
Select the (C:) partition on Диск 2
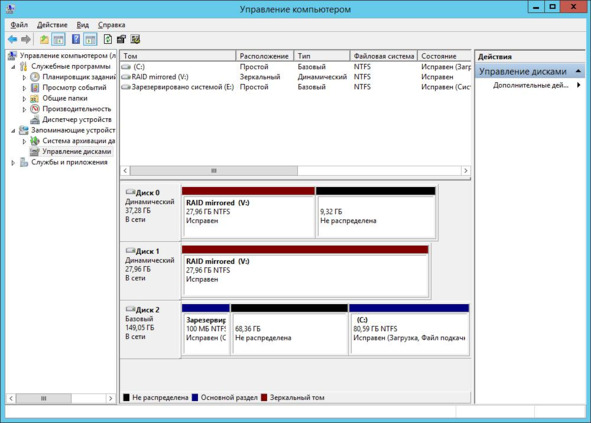click(x=409, y=330)
